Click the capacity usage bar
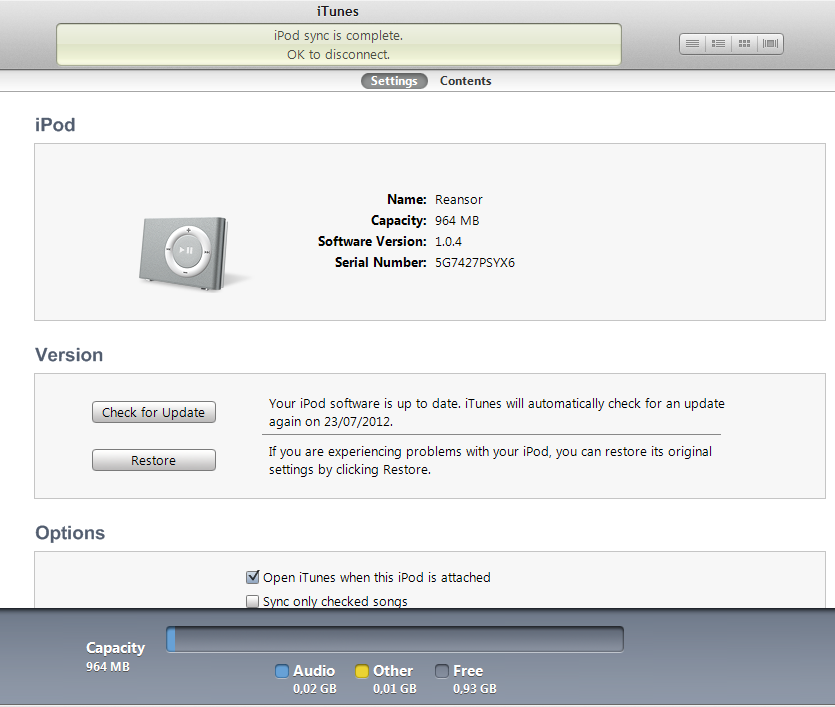 pos(395,639)
